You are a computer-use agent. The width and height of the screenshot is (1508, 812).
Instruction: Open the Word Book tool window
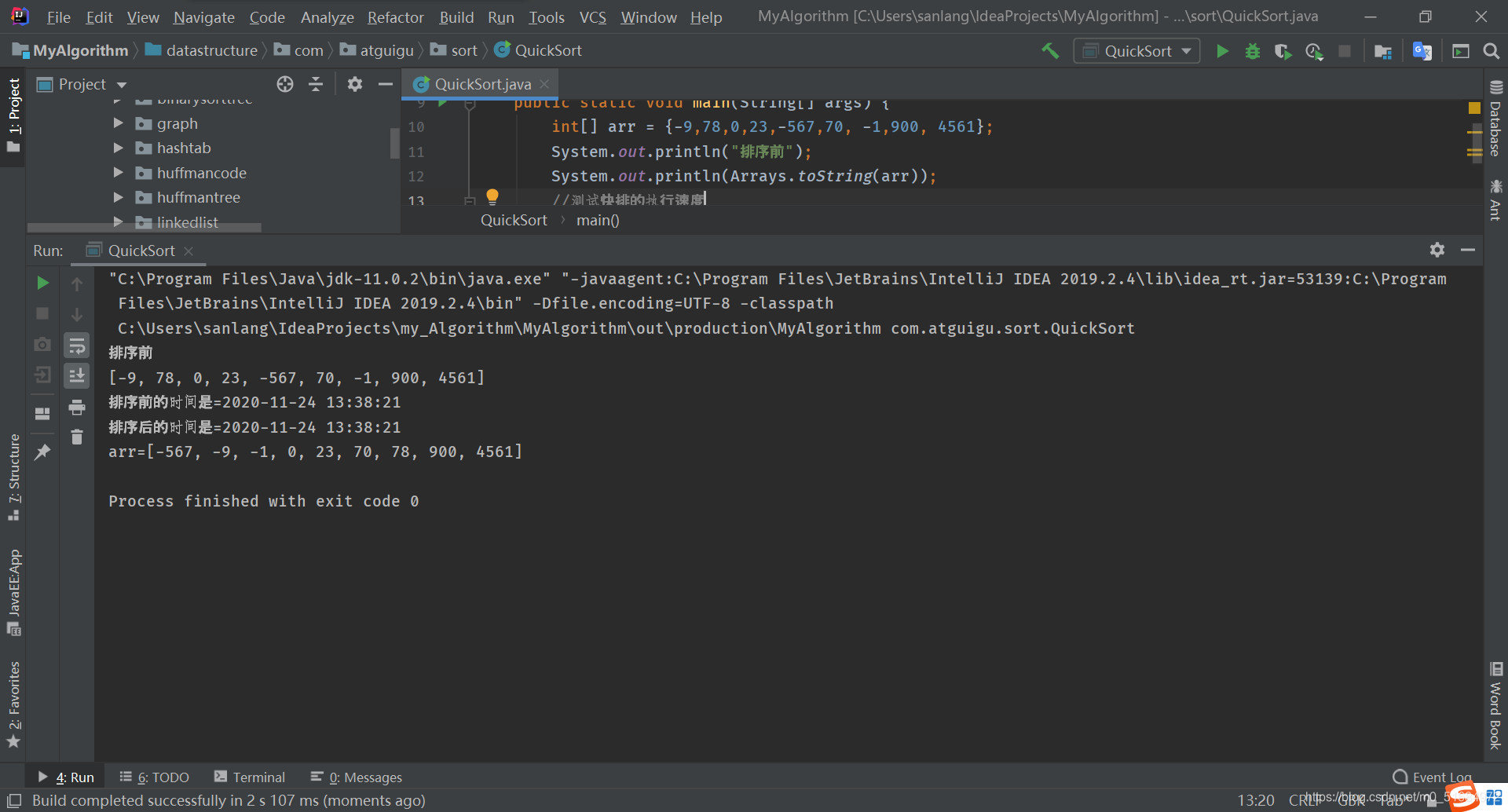1495,705
